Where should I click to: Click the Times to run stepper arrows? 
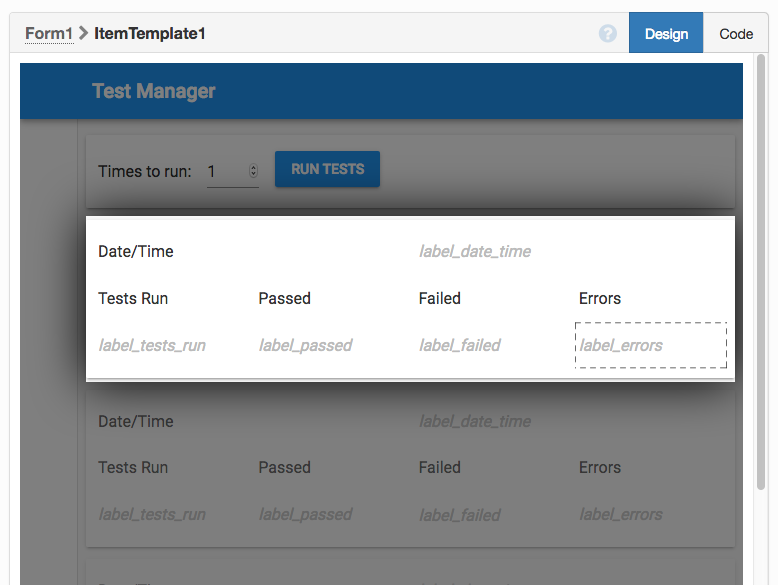coord(253,171)
